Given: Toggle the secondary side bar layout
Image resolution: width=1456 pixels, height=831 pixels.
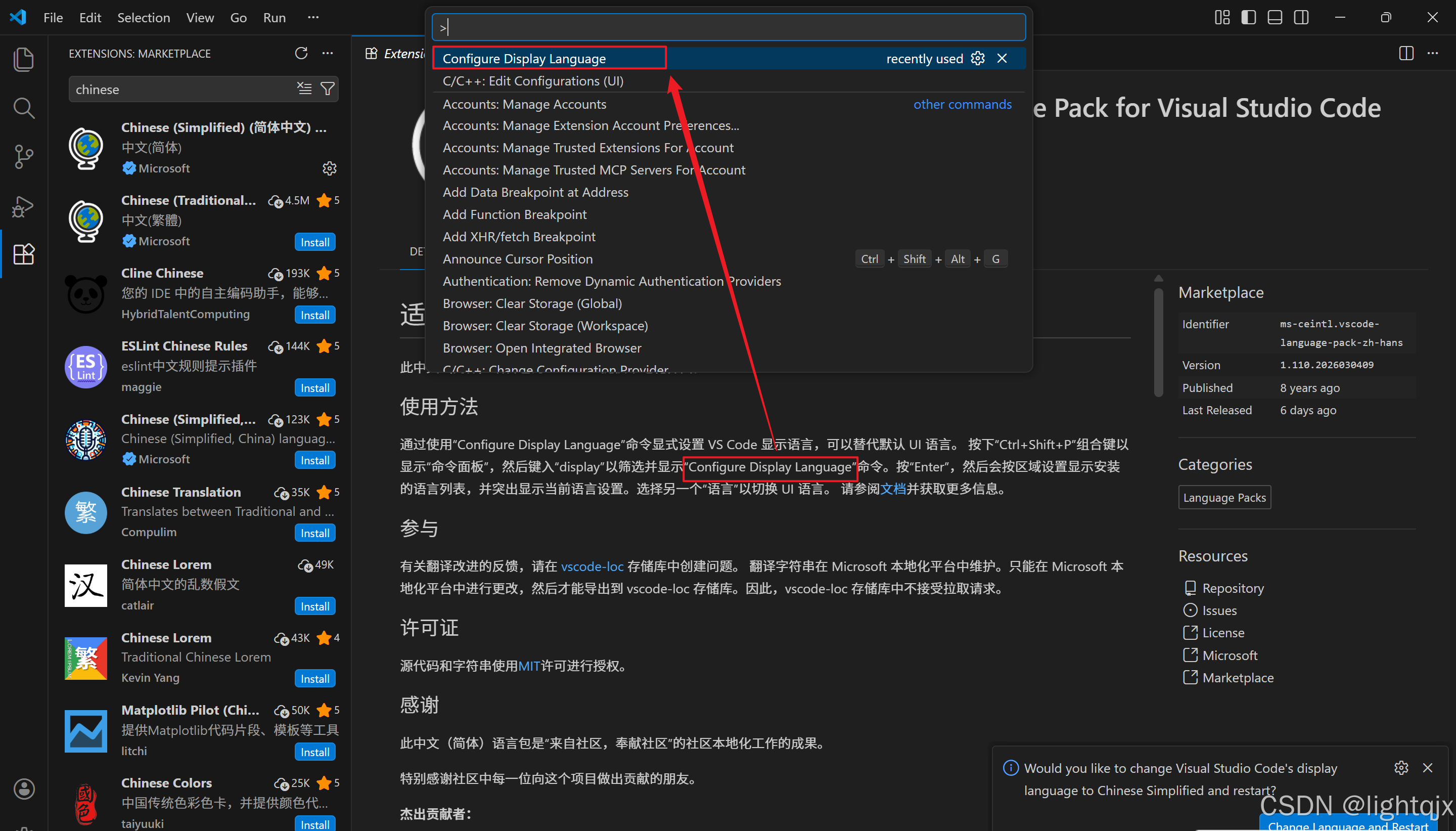Looking at the screenshot, I should [x=1301, y=18].
